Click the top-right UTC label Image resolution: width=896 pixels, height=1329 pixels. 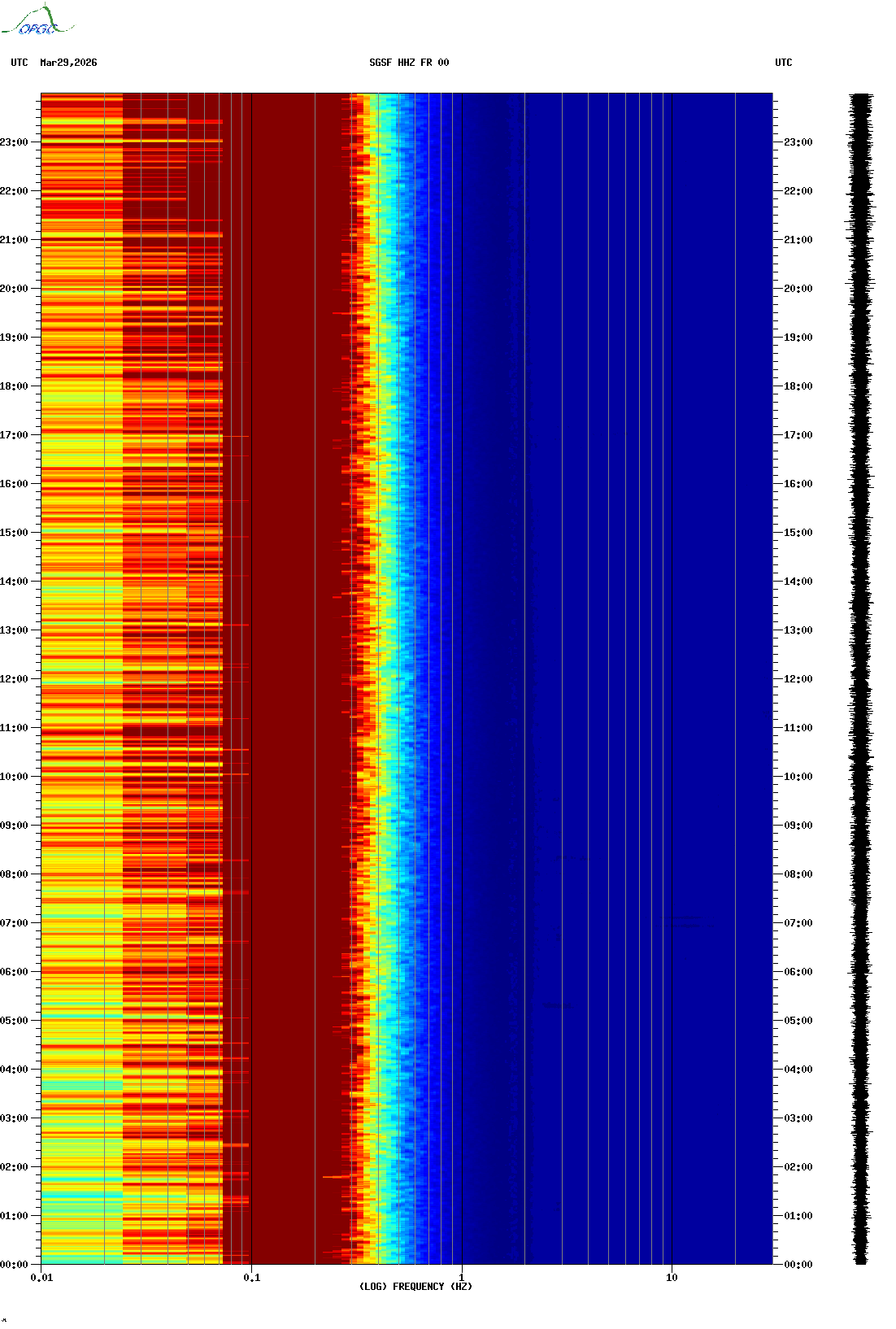click(x=784, y=63)
